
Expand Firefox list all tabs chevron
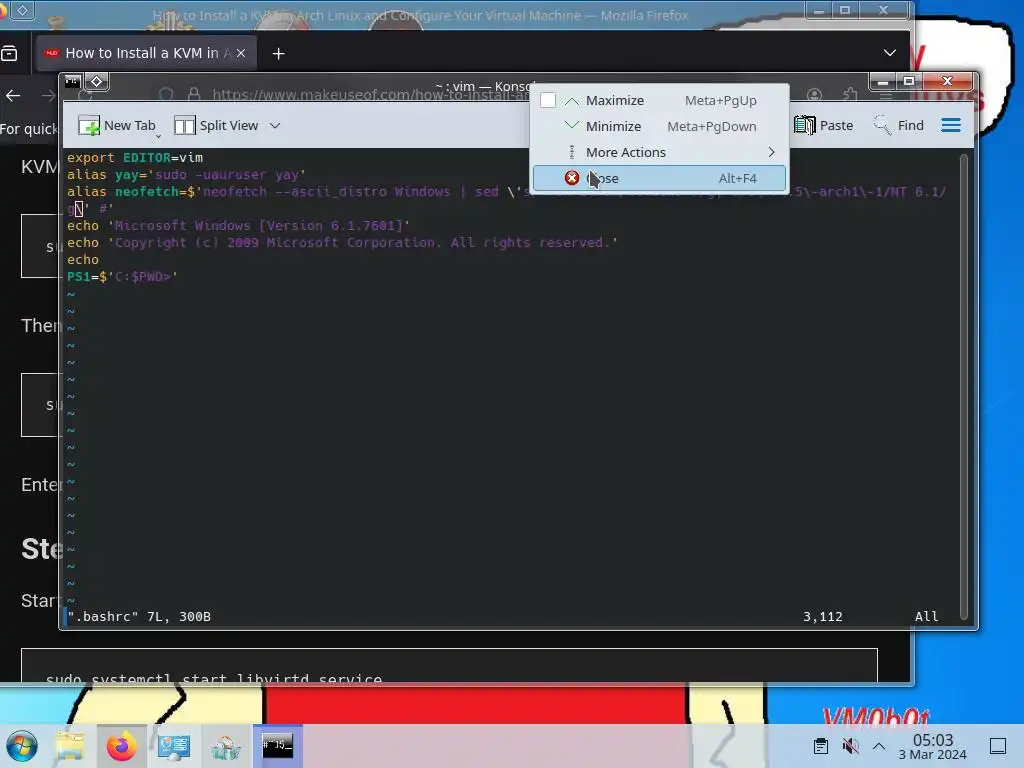coord(889,53)
